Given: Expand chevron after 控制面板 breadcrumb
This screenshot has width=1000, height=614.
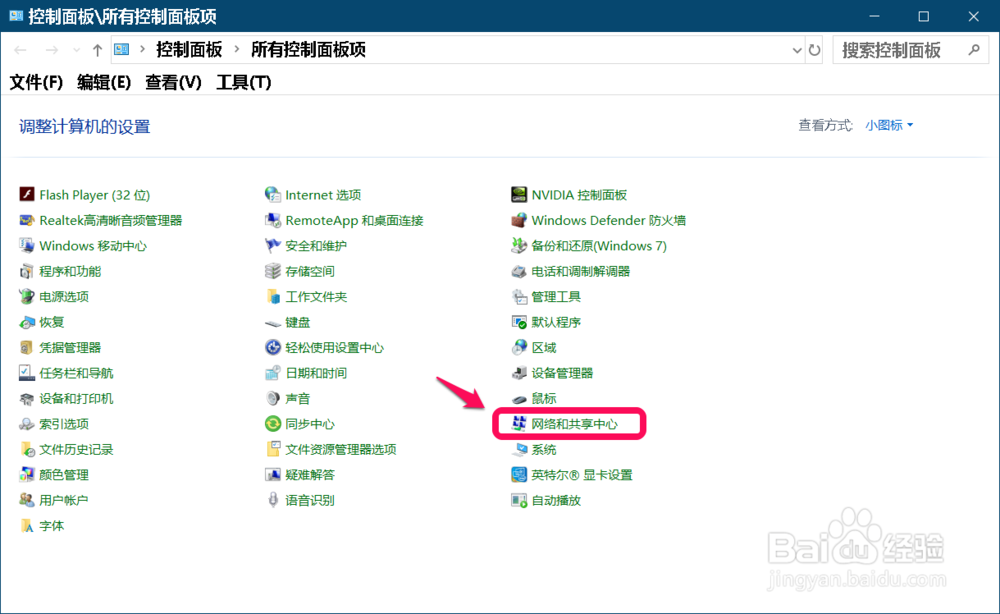Looking at the screenshot, I should 237,49.
